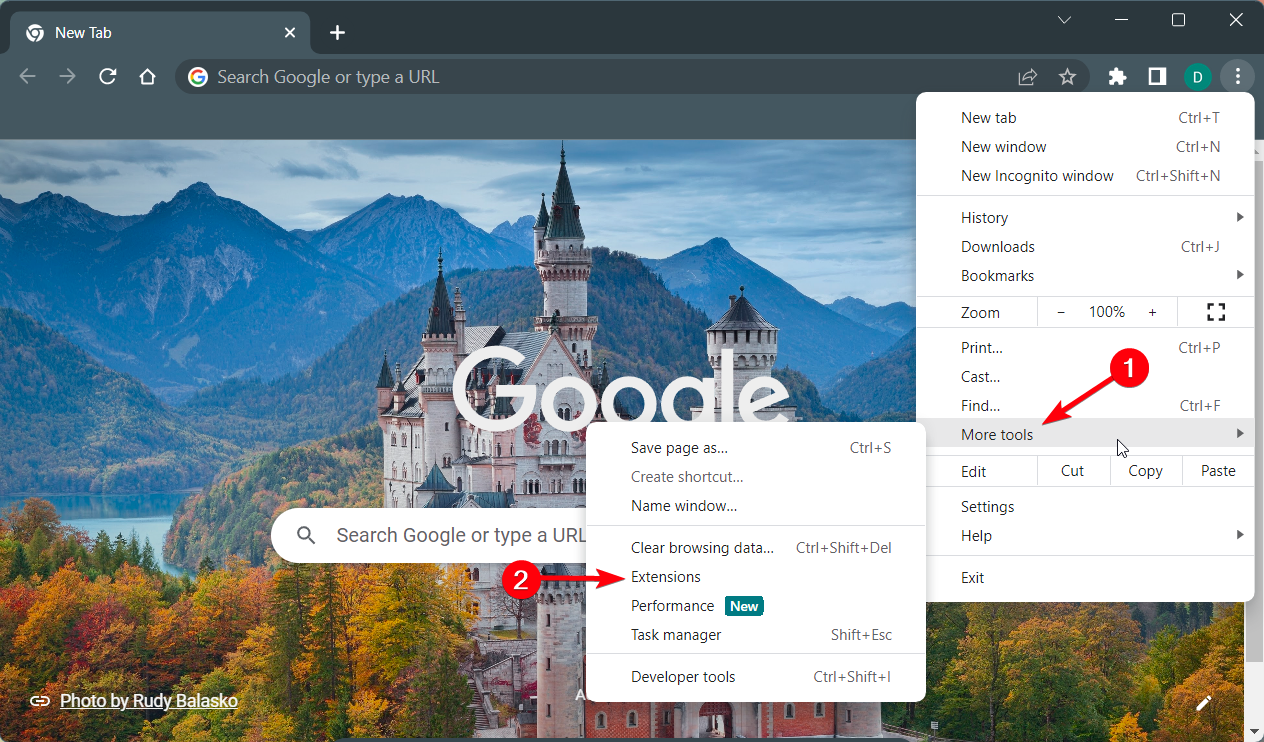The width and height of the screenshot is (1264, 742).
Task: Open a New Incognito window
Action: pyautogui.click(x=1085, y=176)
